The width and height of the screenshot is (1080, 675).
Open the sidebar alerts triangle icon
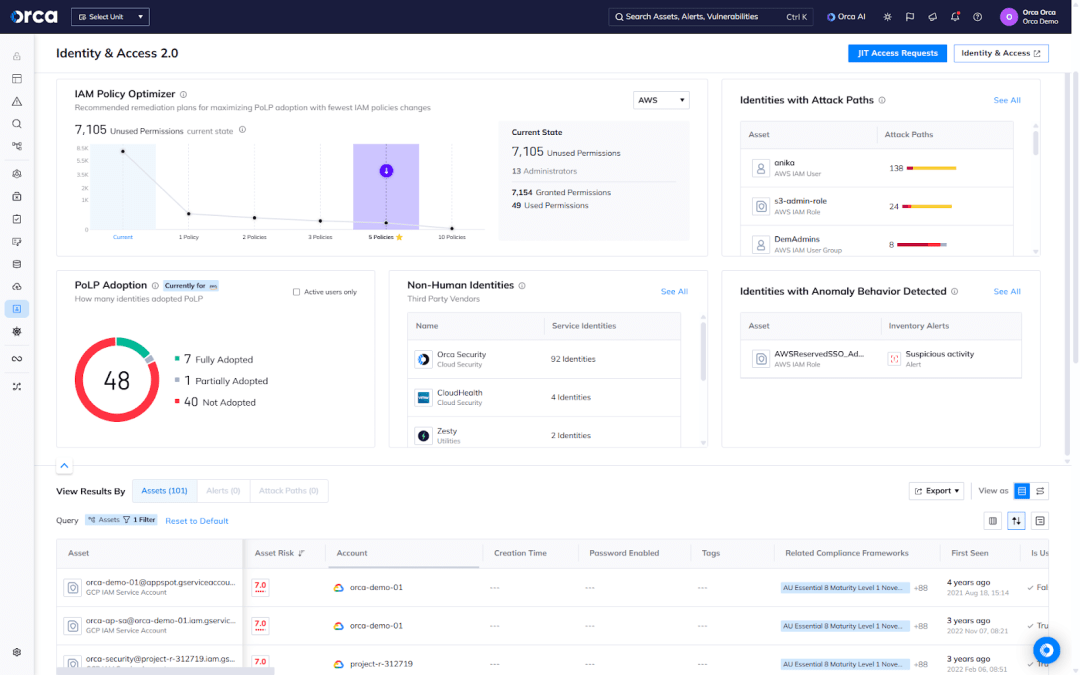tap(17, 101)
